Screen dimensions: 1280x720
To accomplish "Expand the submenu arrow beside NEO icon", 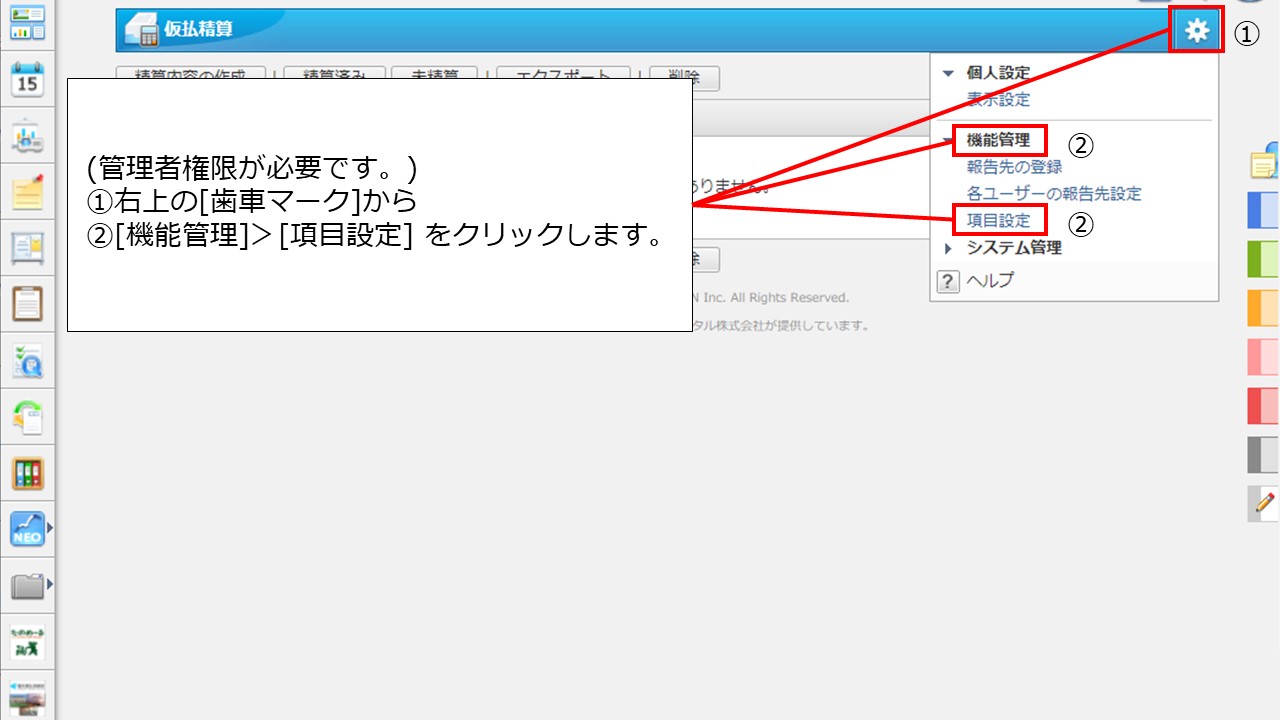I will 49,526.
